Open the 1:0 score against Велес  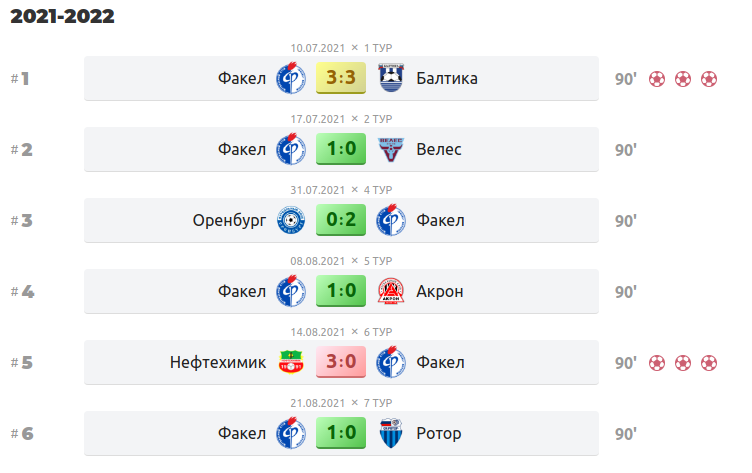pyautogui.click(x=341, y=149)
